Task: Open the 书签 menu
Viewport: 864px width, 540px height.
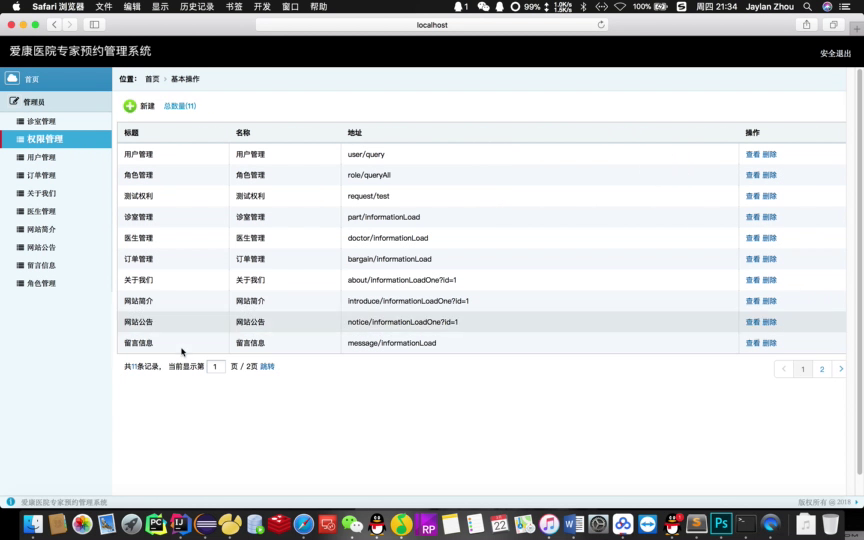Action: pyautogui.click(x=234, y=7)
